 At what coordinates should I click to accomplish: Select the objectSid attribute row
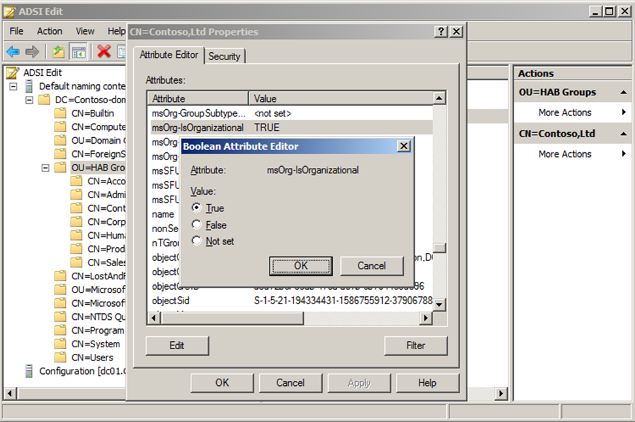click(x=291, y=301)
